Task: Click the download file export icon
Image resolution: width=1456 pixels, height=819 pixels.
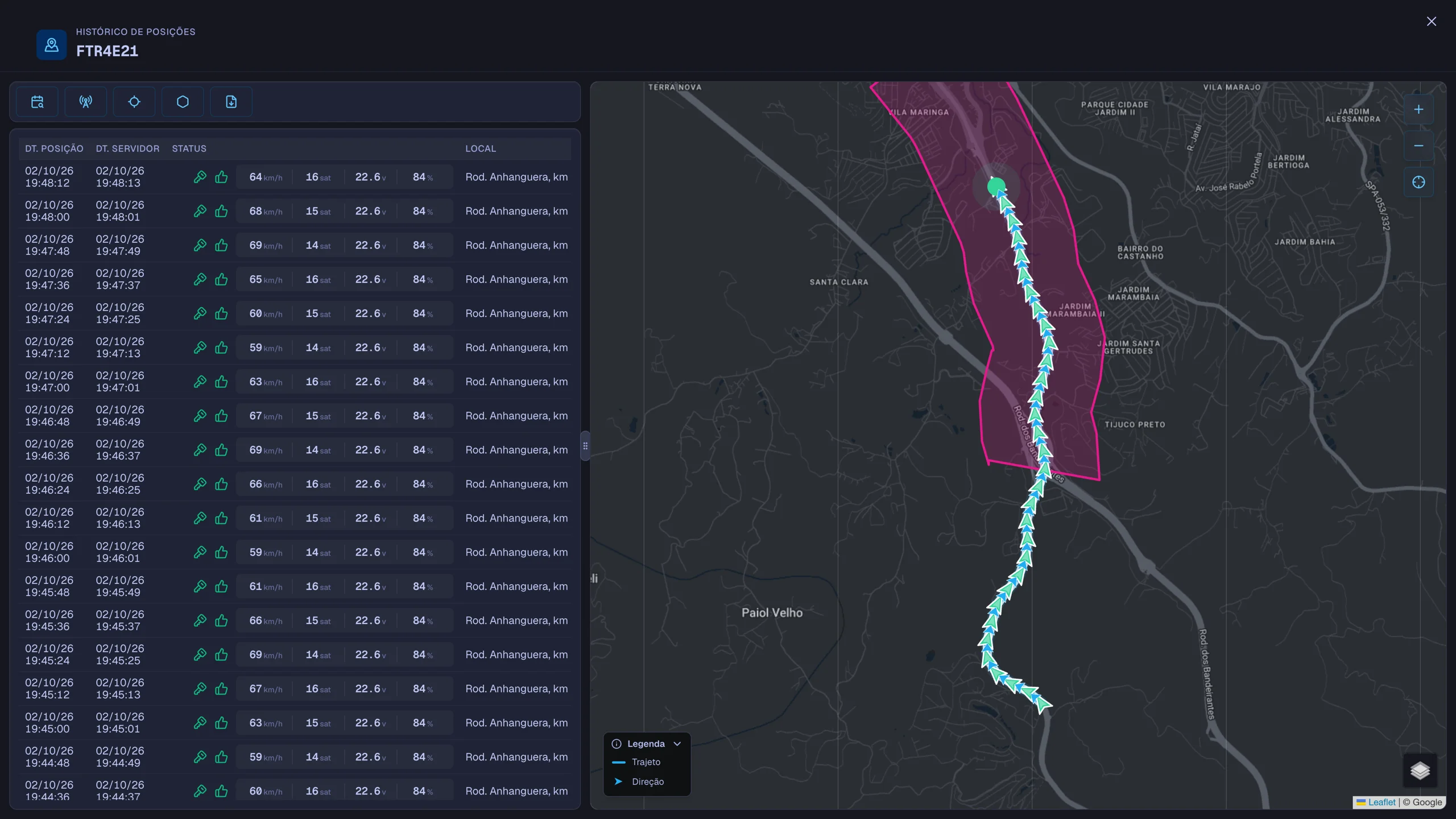Action: pos(231,102)
